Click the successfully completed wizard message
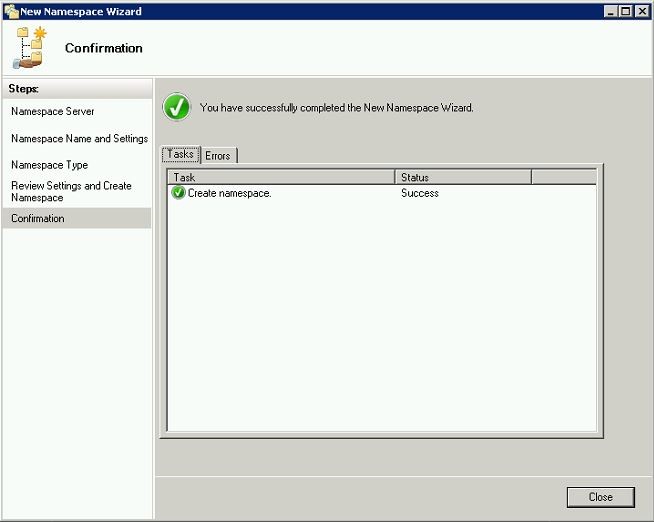Image resolution: width=654 pixels, height=522 pixels. pyautogui.click(x=337, y=108)
